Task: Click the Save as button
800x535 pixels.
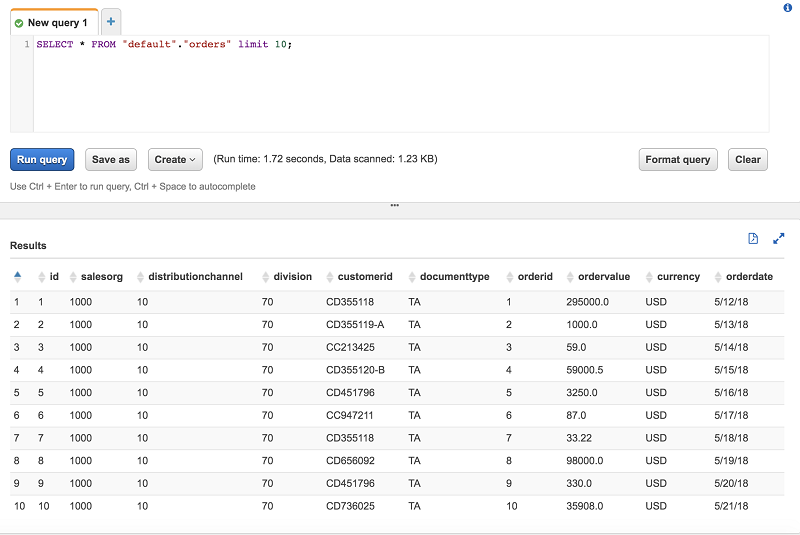Action: [110, 159]
